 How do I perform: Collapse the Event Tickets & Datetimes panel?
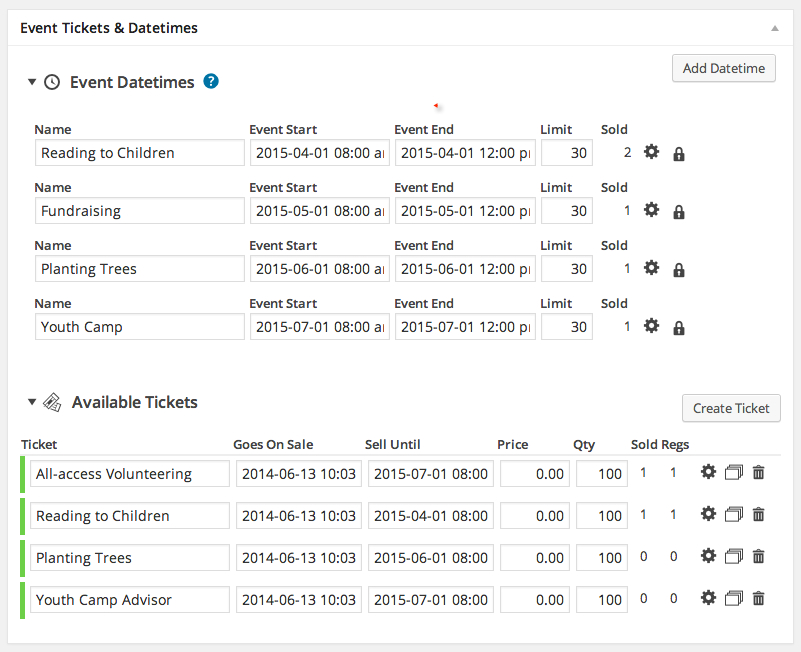tap(775, 29)
